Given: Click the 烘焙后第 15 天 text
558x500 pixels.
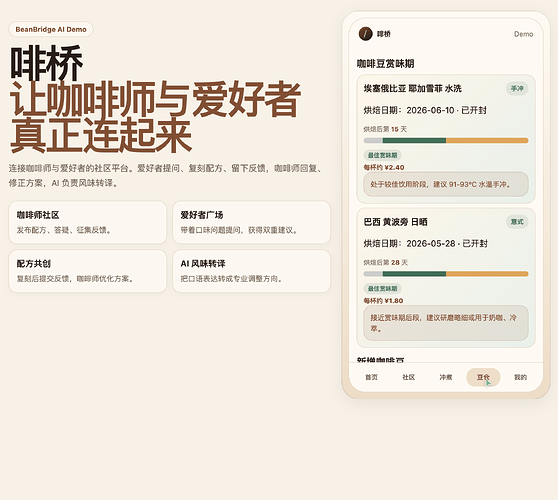Looking at the screenshot, I should [385, 129].
